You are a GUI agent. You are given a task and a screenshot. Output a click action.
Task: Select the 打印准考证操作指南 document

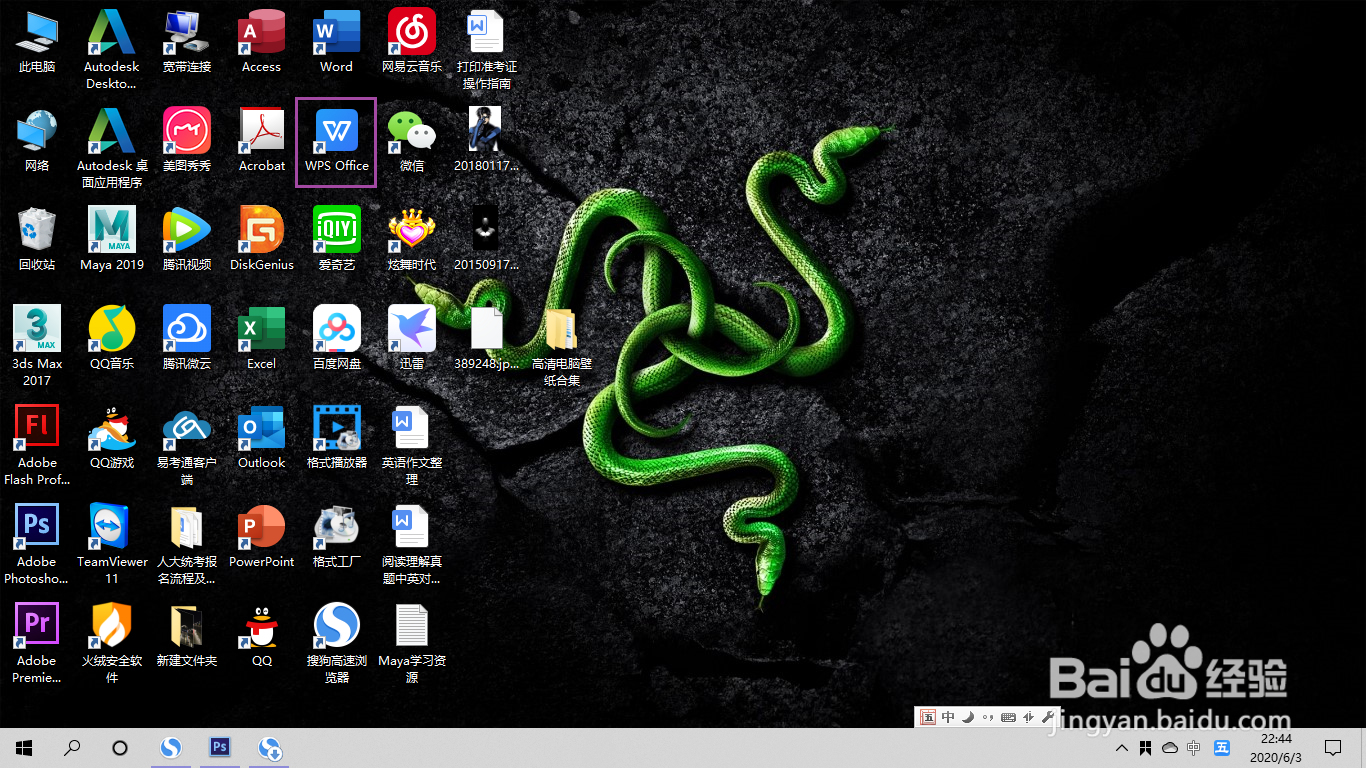tap(487, 50)
